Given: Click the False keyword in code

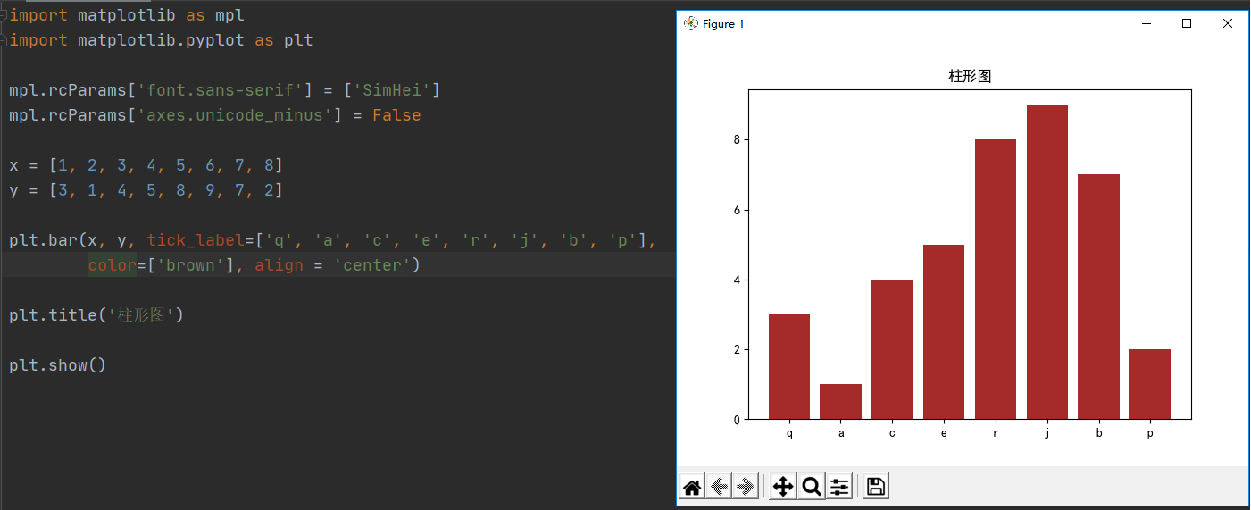Looking at the screenshot, I should click(x=397, y=116).
